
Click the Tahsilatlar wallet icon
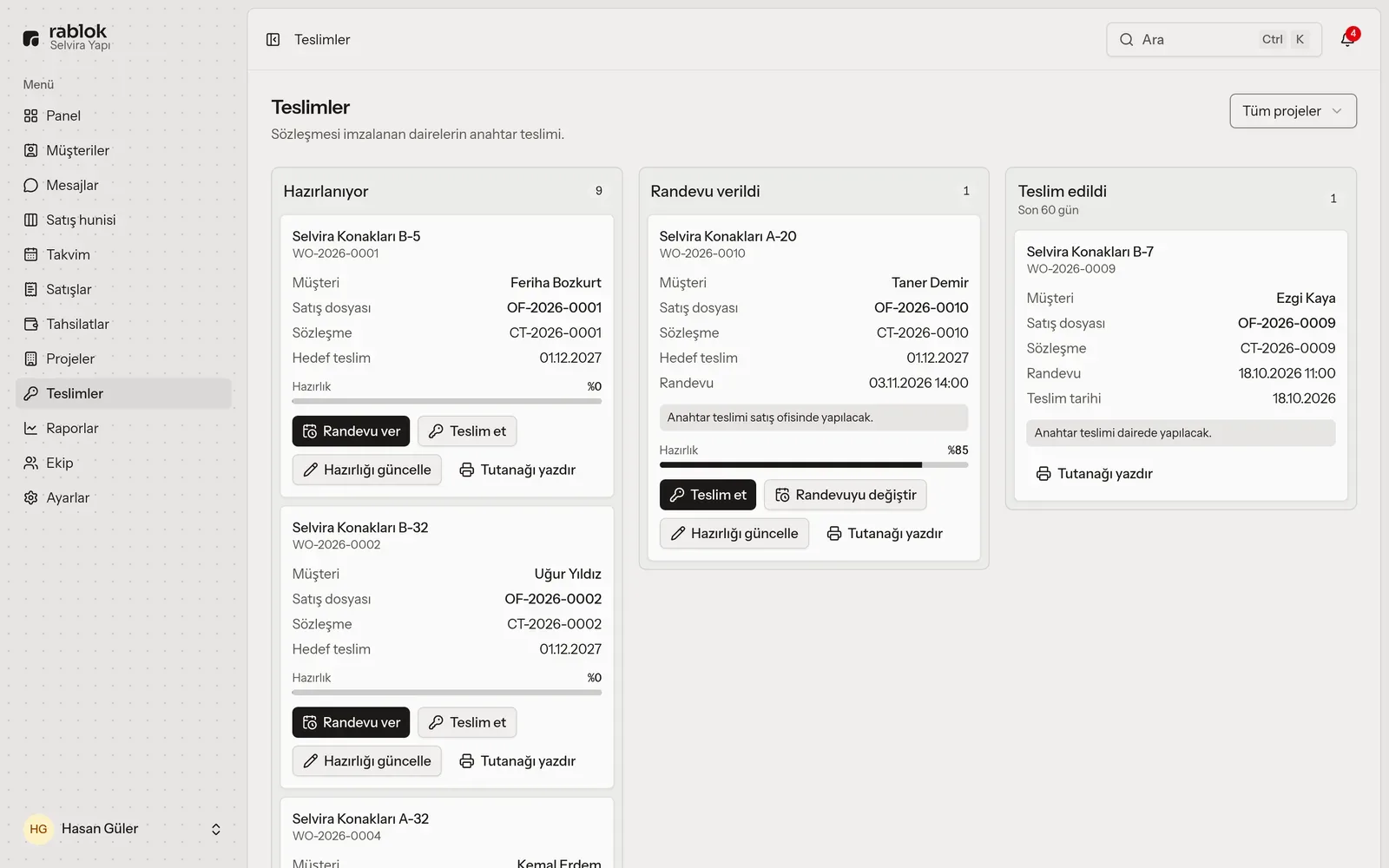[x=31, y=324]
